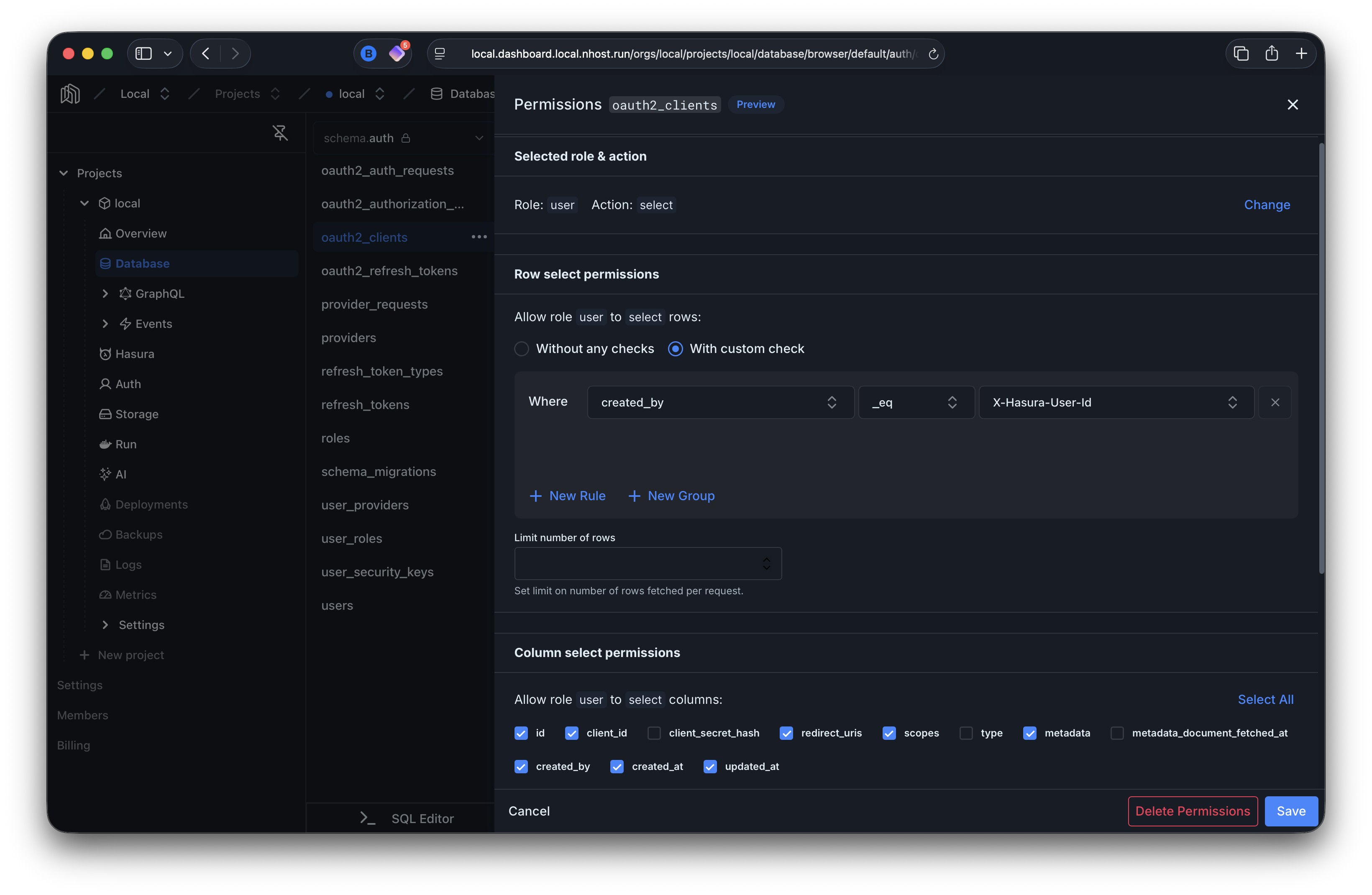Open the AI section in sidebar
Viewport: 1372px width, 895px height.
[x=121, y=474]
